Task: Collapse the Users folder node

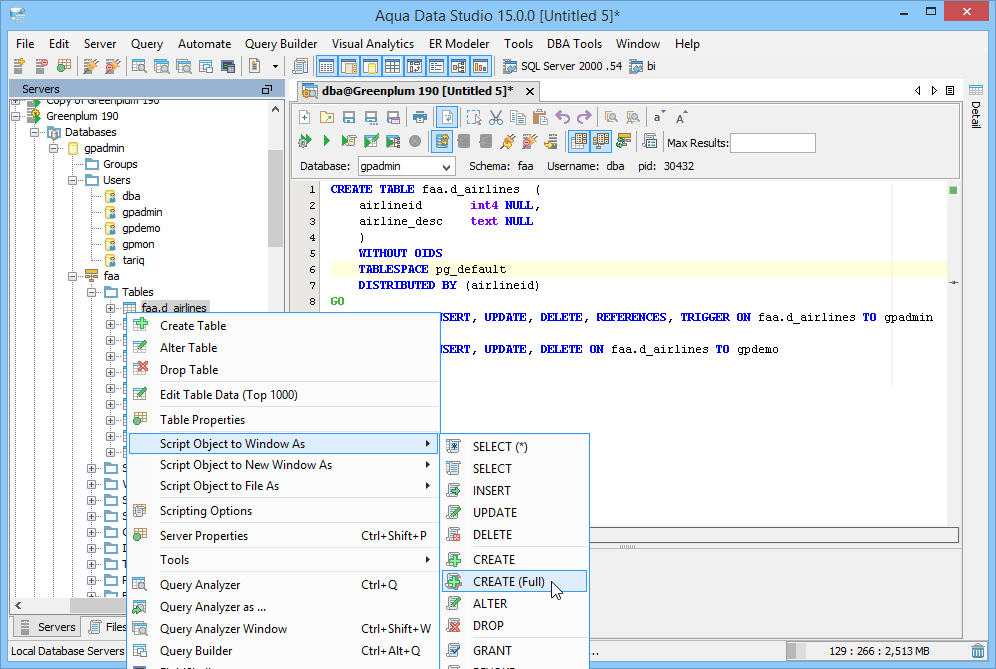Action: point(72,180)
